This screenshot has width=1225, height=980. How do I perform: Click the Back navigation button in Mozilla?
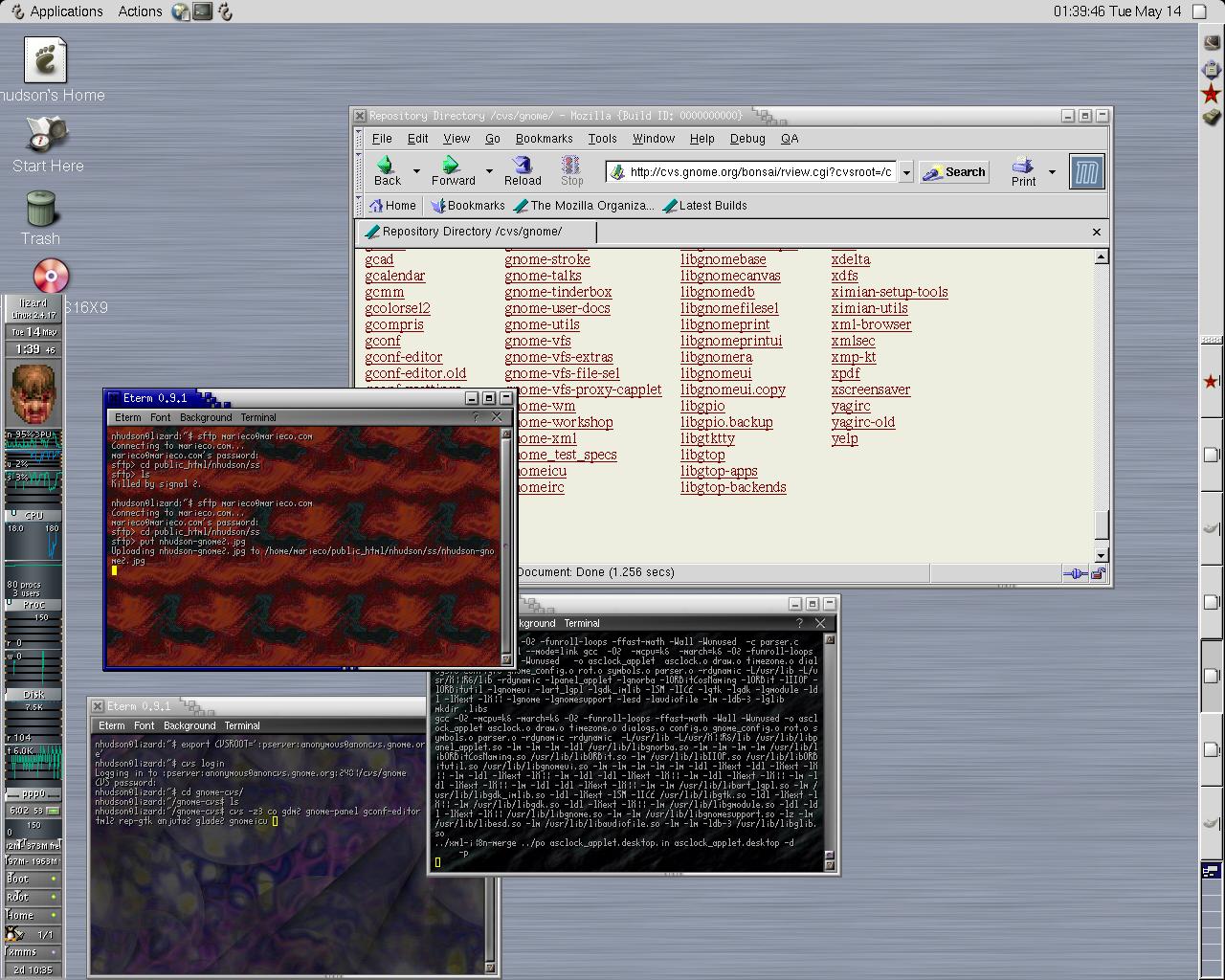point(388,171)
